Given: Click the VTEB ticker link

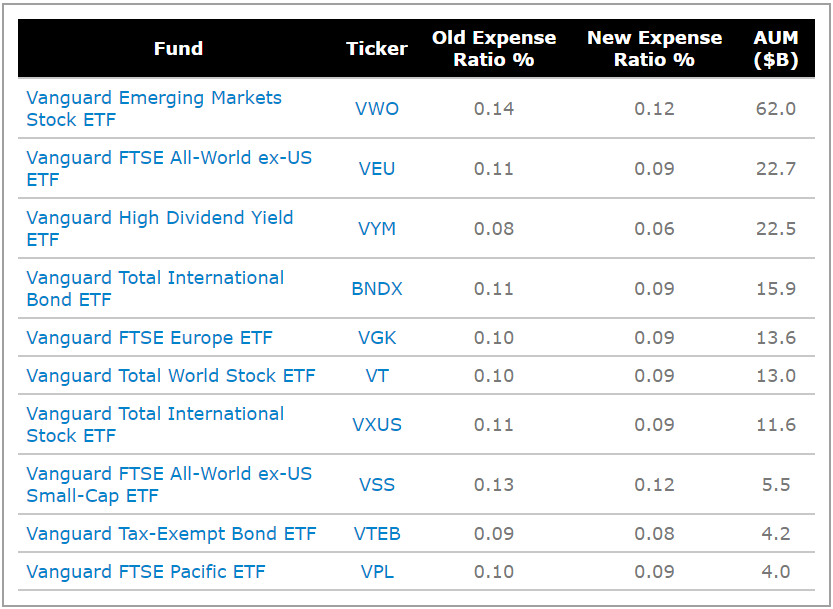Looking at the screenshot, I should click(377, 534).
